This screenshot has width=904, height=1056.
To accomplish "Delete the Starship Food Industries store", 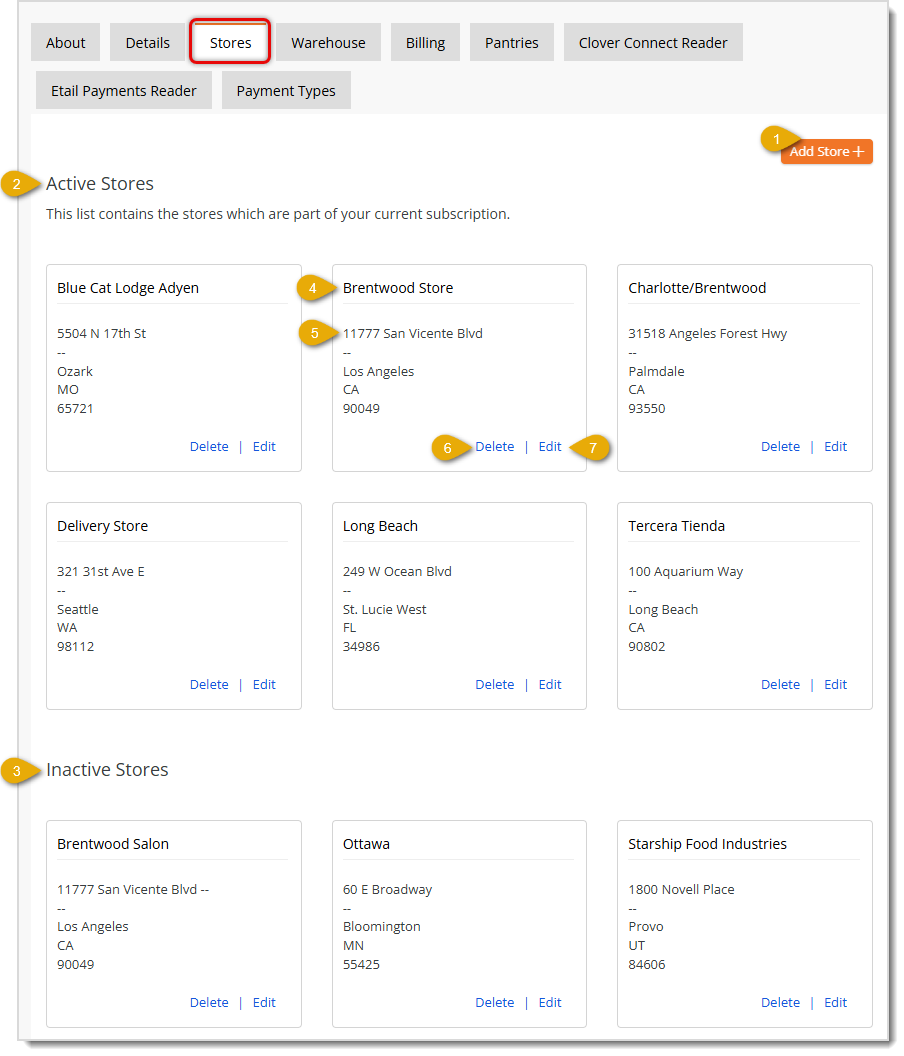I will click(780, 1002).
